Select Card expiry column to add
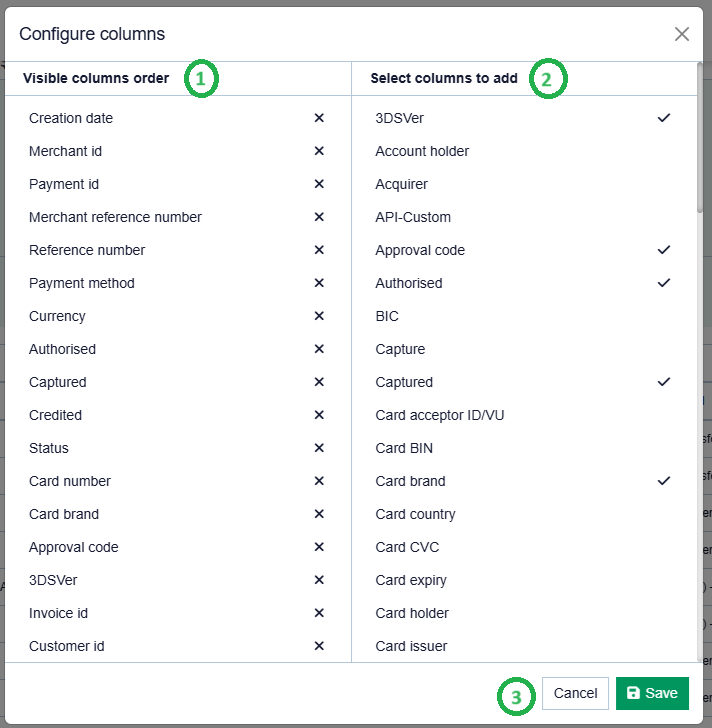Image resolution: width=712 pixels, height=728 pixels. 411,580
